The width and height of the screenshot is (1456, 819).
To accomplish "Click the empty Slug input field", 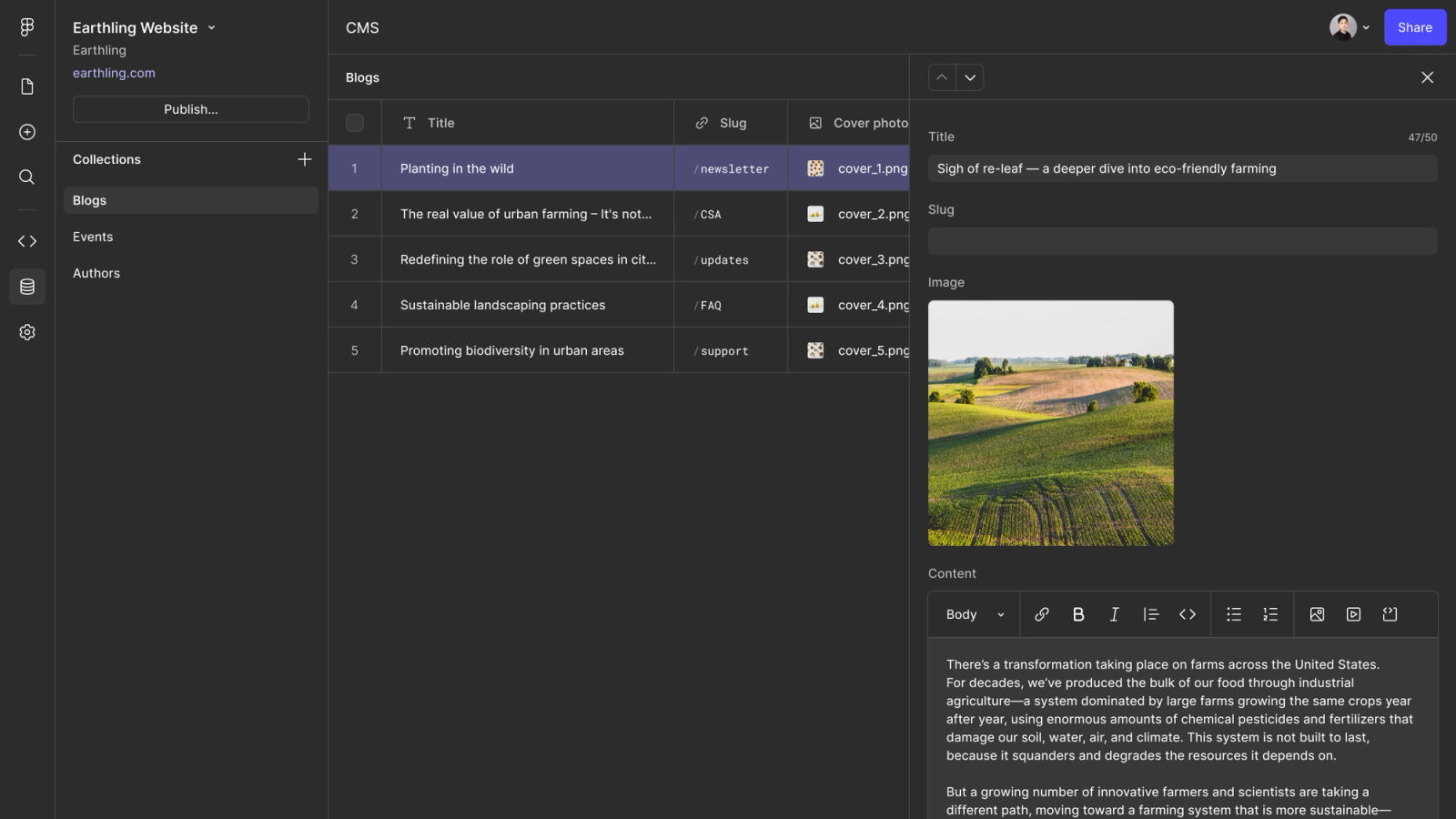I will (x=1183, y=241).
